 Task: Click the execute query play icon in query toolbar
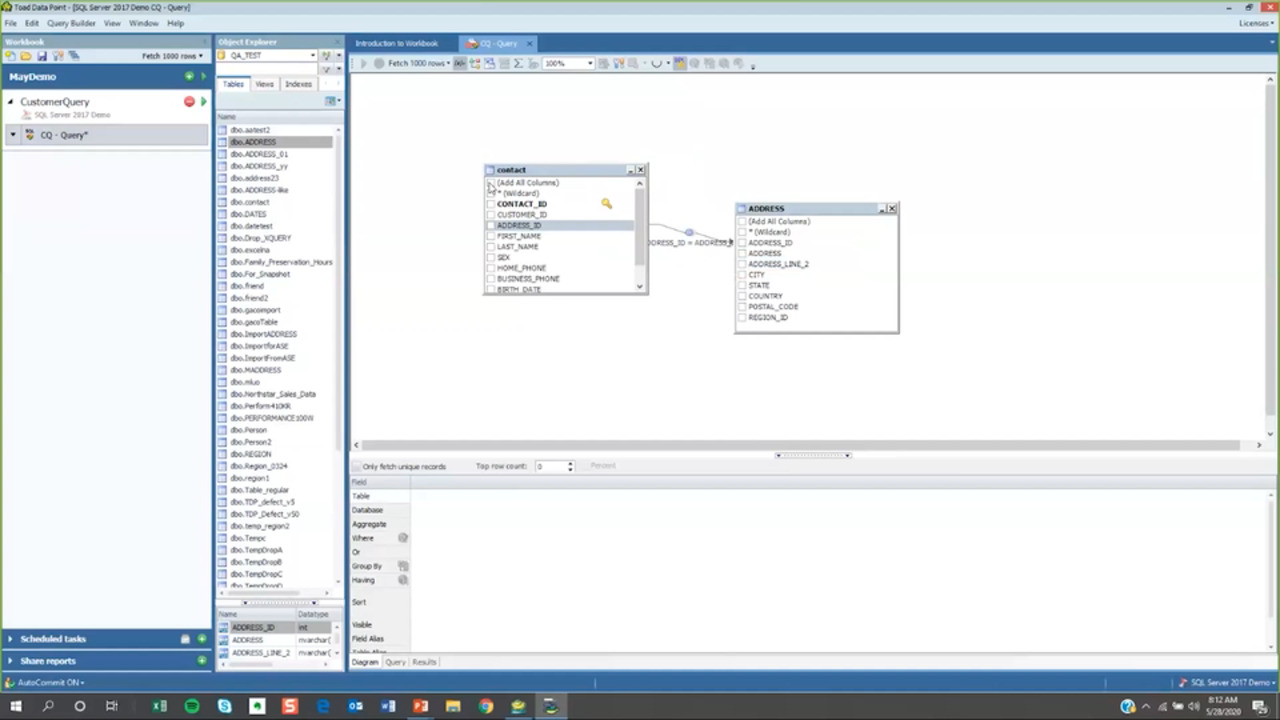pyautogui.click(x=363, y=63)
